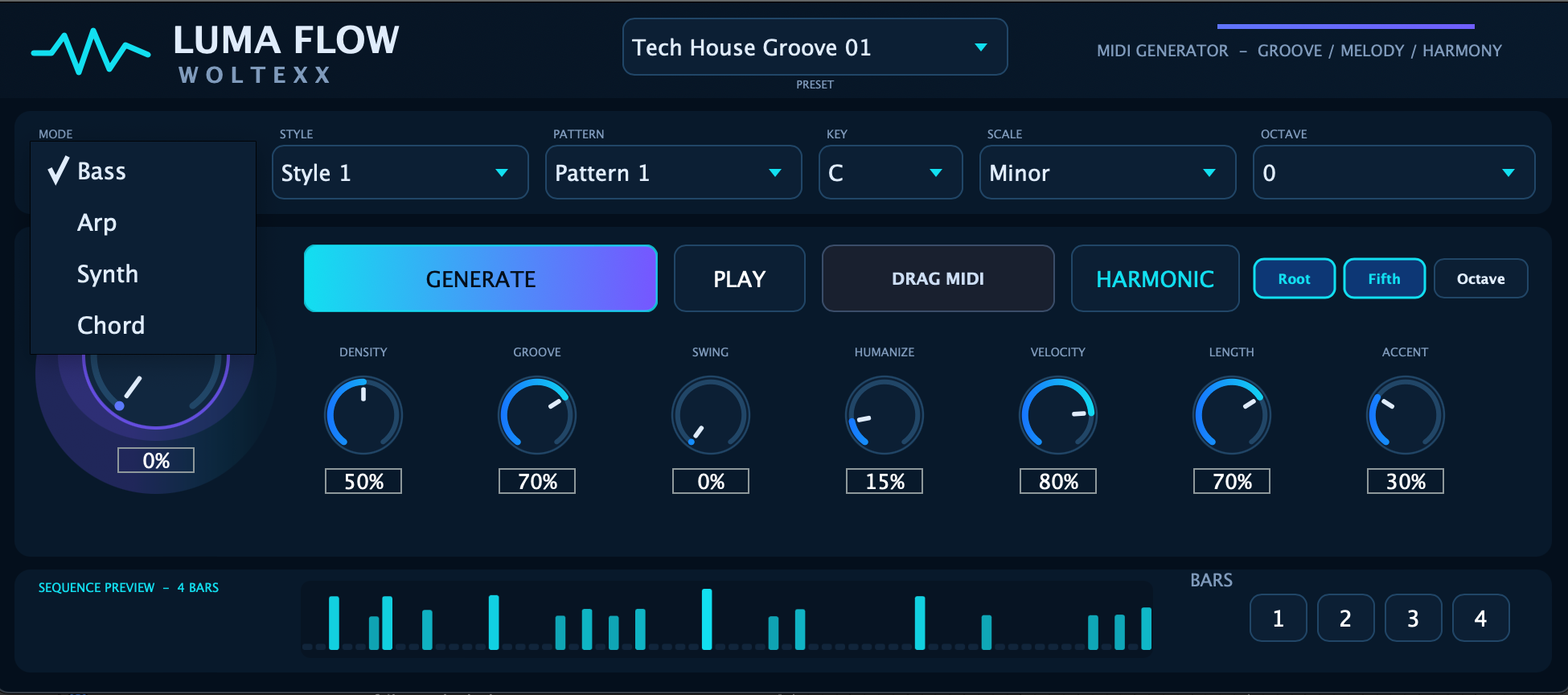Click the Velocity knob

(x=1058, y=416)
